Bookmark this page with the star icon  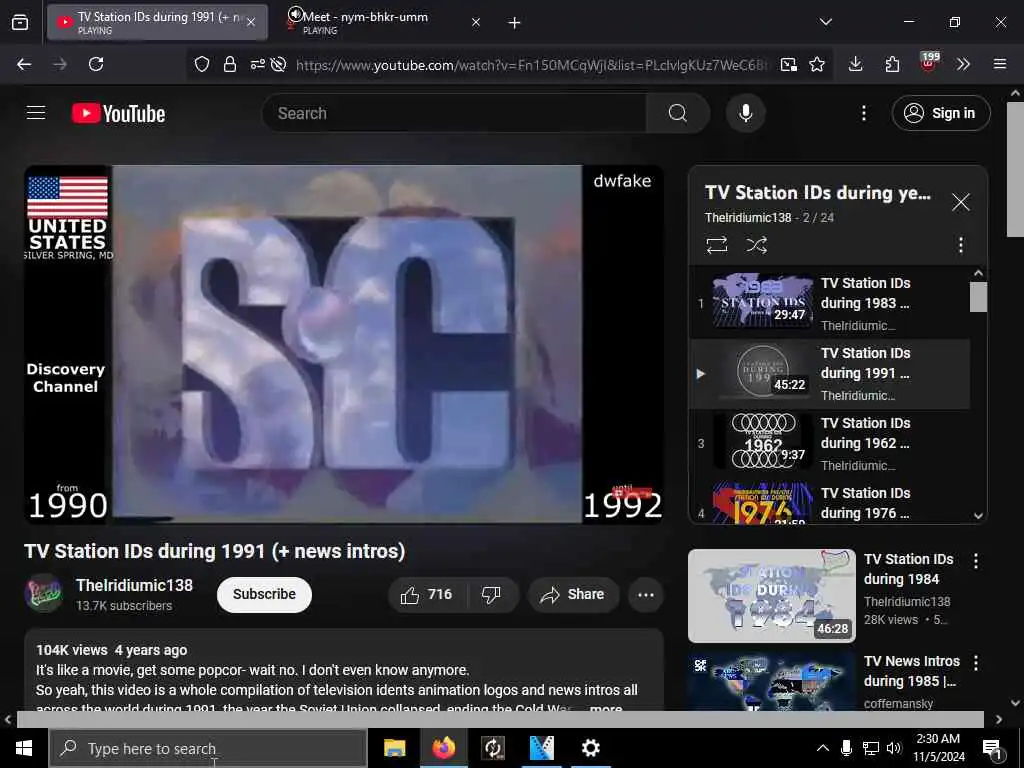[x=817, y=64]
